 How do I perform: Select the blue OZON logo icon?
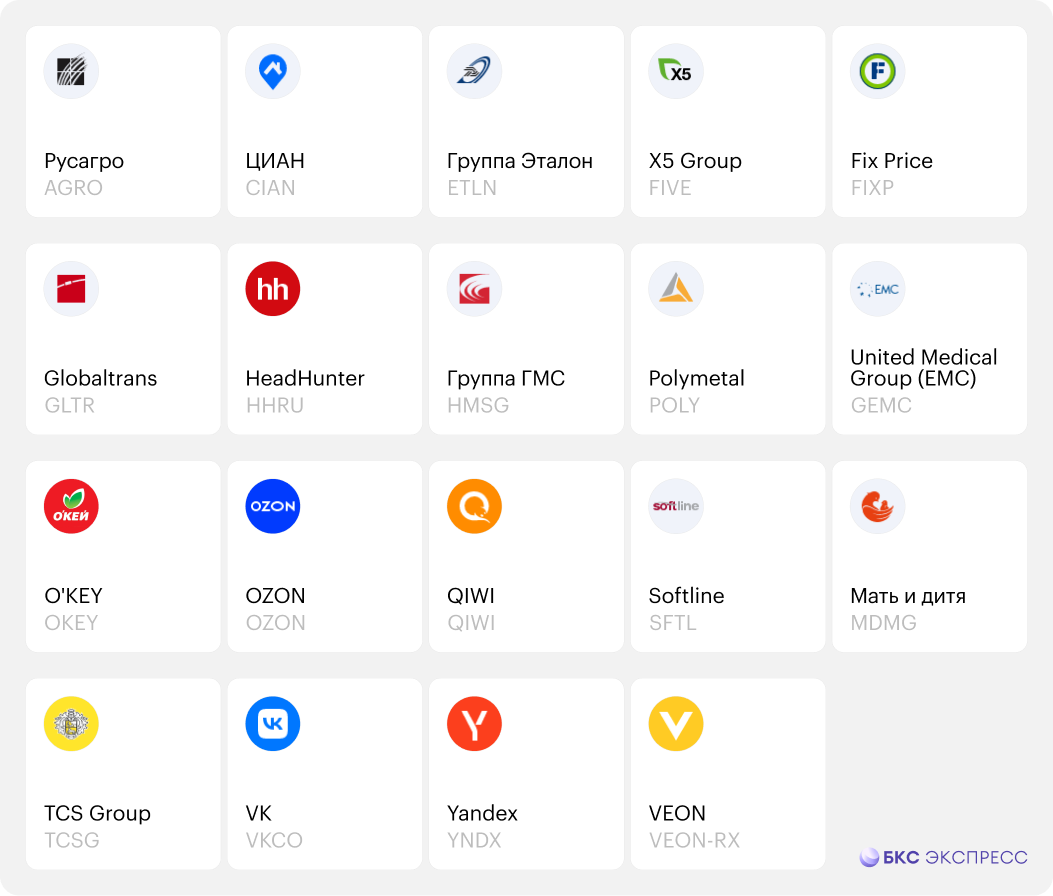(x=273, y=506)
